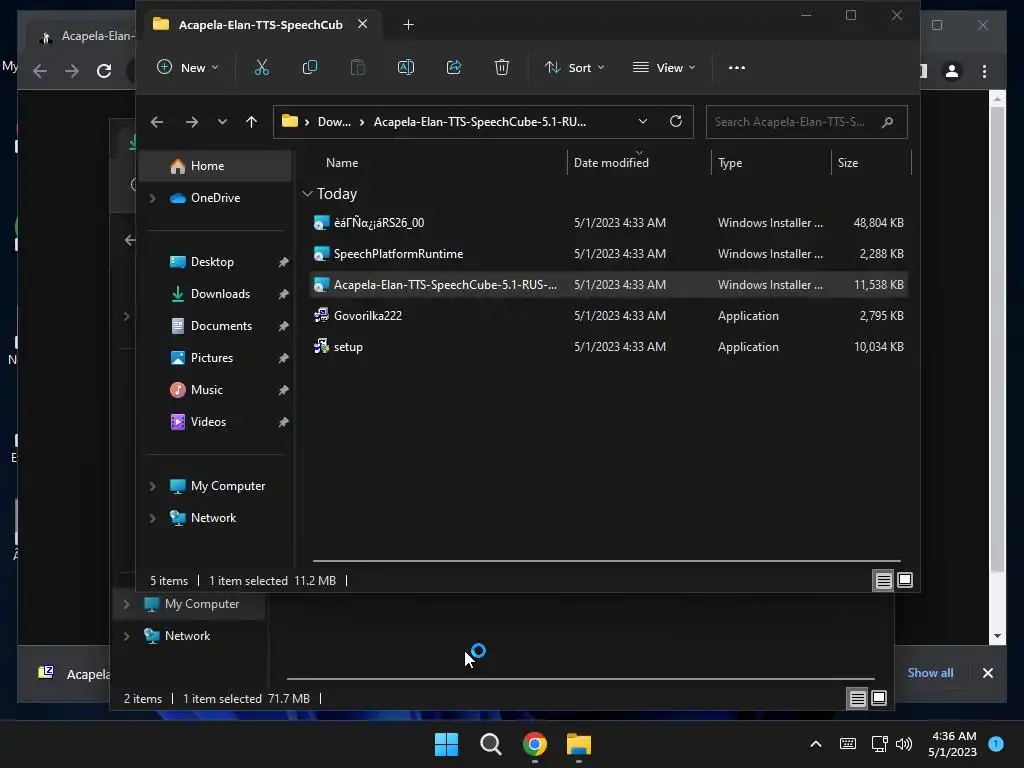The width and height of the screenshot is (1024, 768).
Task: Select Acapela-Elan-TTS-SpeechCube-5.1-RUS file
Action: click(x=608, y=285)
